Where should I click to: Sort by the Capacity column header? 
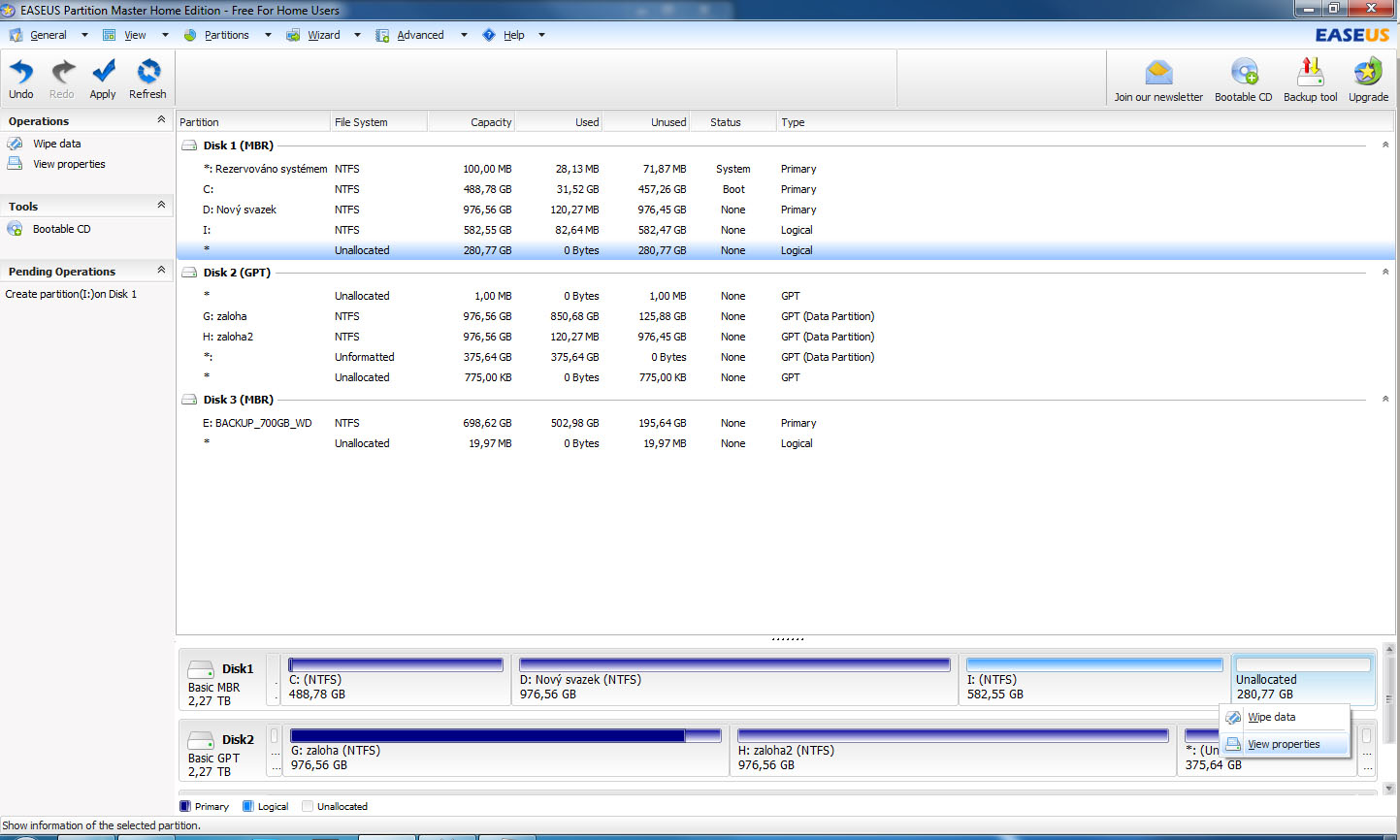491,122
